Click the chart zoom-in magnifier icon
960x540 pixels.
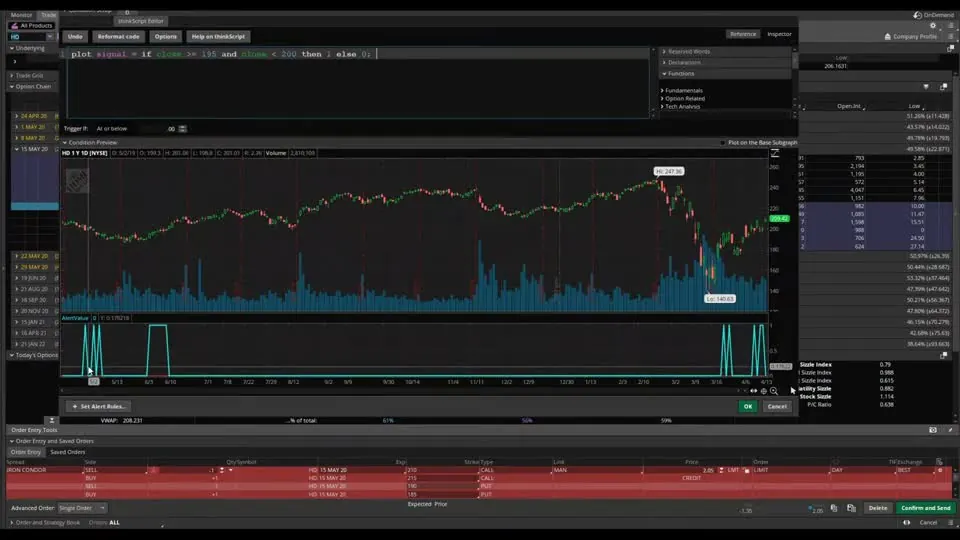774,391
